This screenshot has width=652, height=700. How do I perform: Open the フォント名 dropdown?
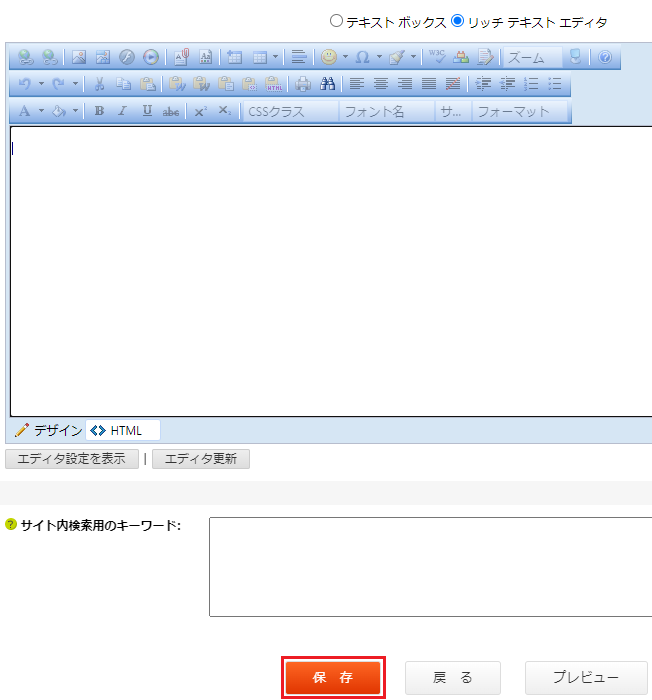387,111
